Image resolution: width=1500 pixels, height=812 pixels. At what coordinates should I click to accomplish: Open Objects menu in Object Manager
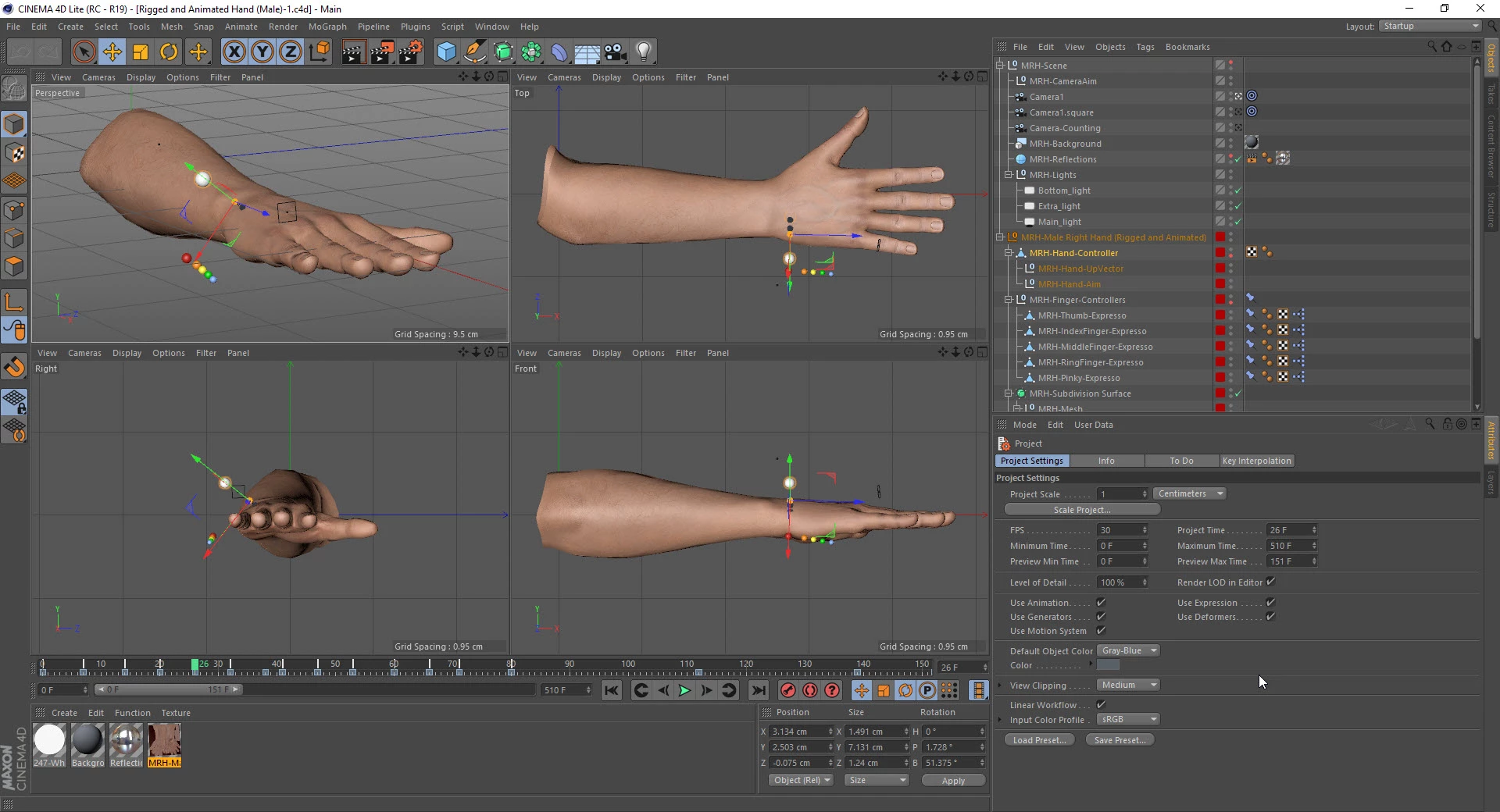1110,47
